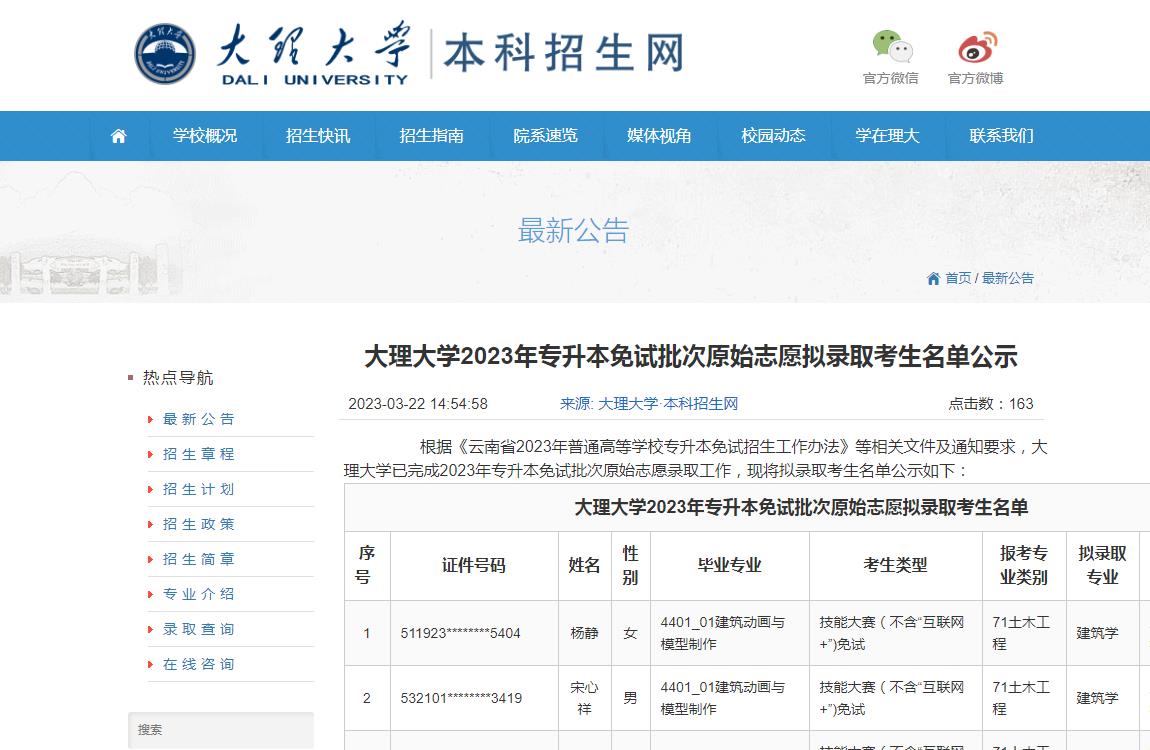Open 学在理大 in the navigation bar
The height and width of the screenshot is (750, 1150).
[887, 136]
